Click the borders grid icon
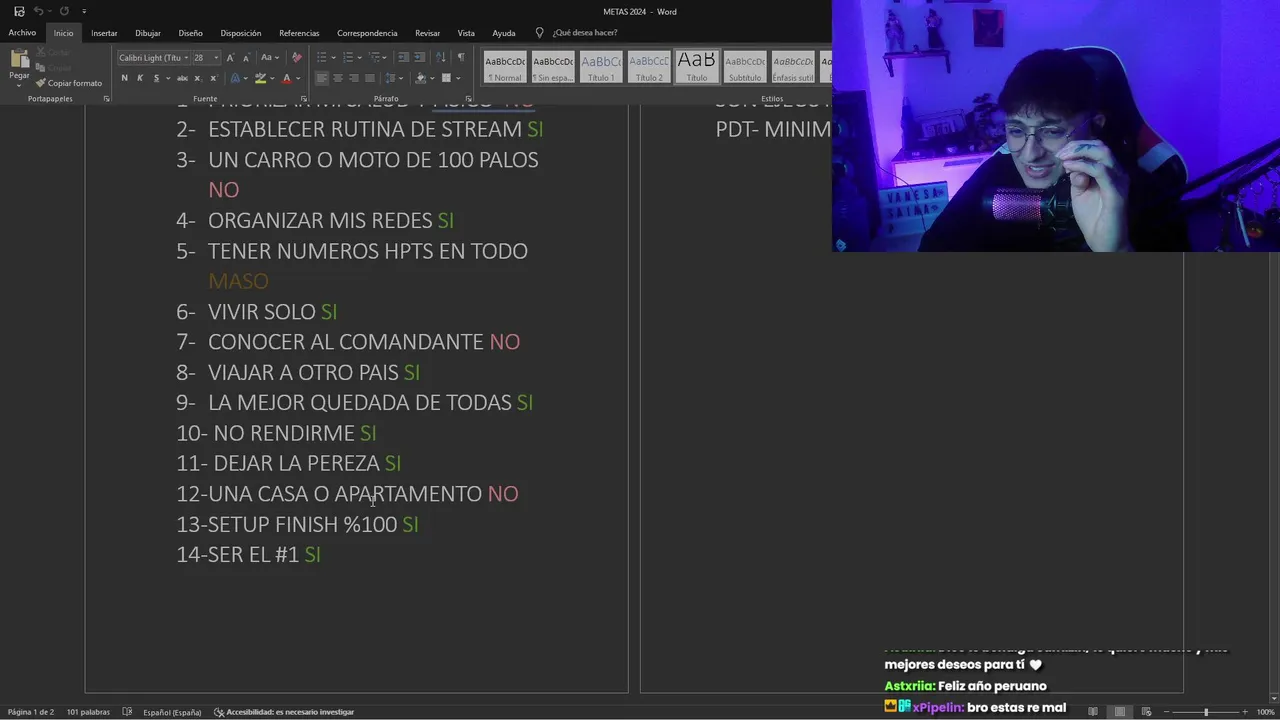Viewport: 1280px width, 720px height. (x=446, y=78)
